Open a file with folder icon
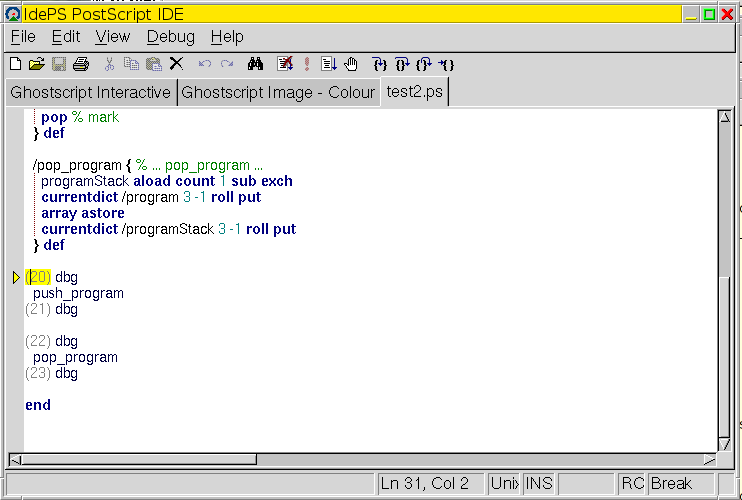 point(37,64)
